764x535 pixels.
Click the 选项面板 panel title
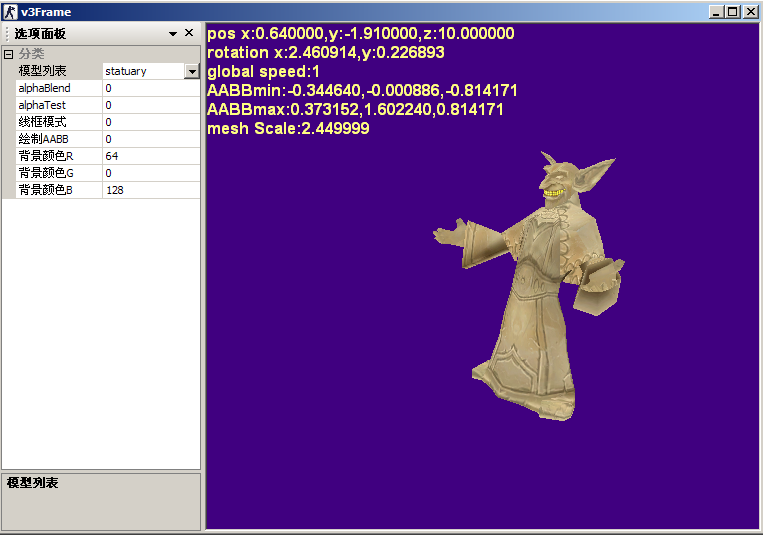[x=40, y=34]
